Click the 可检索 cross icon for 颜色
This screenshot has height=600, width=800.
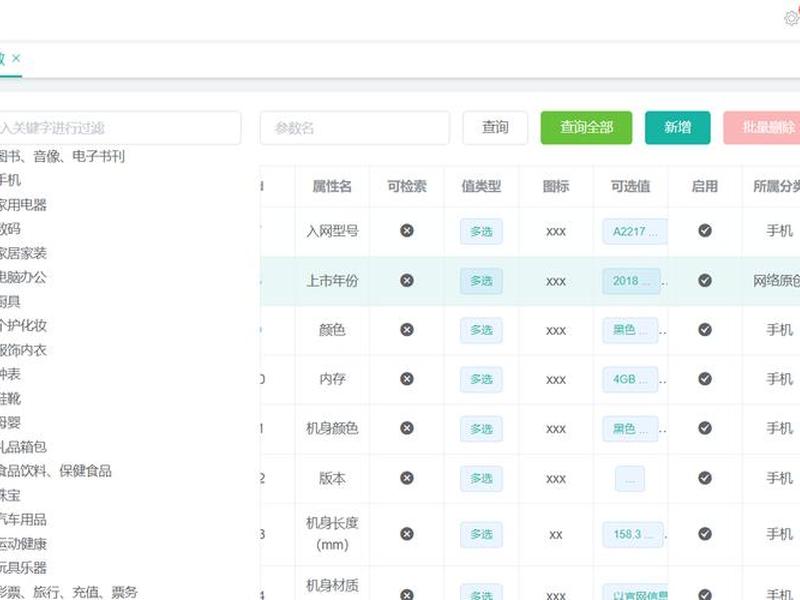[x=407, y=330]
